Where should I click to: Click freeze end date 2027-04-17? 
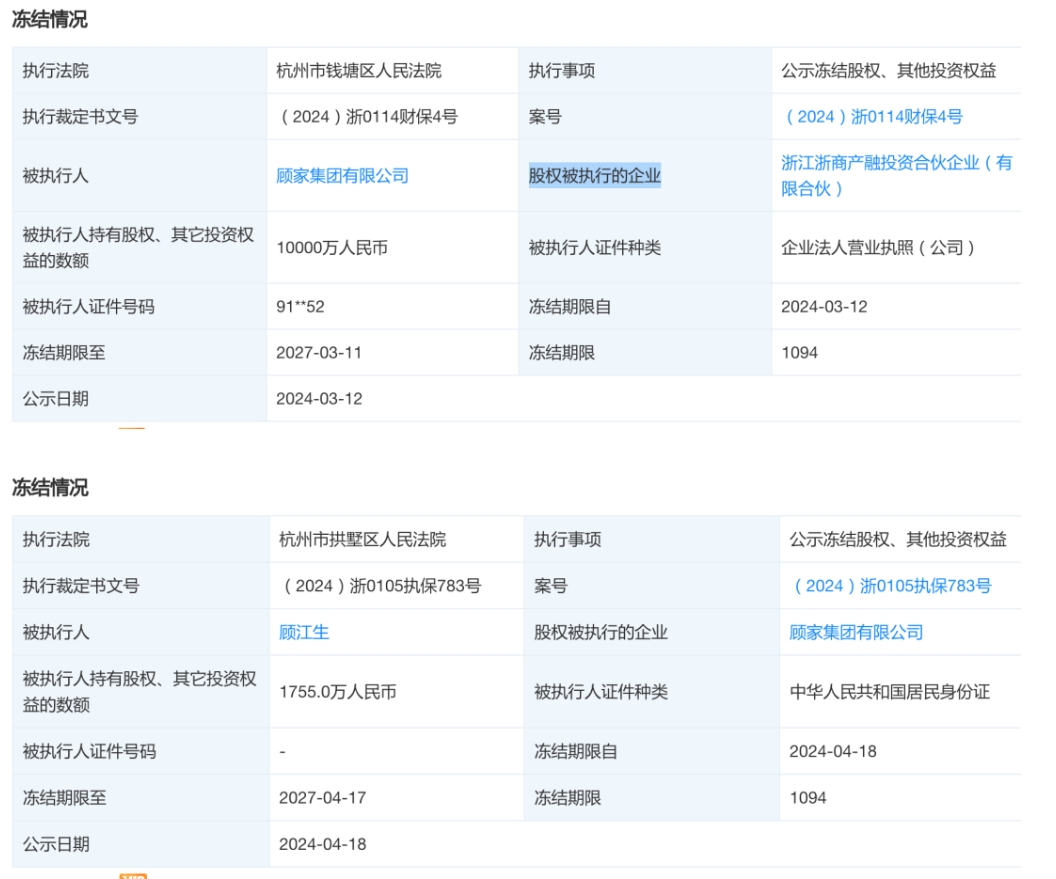coord(323,797)
